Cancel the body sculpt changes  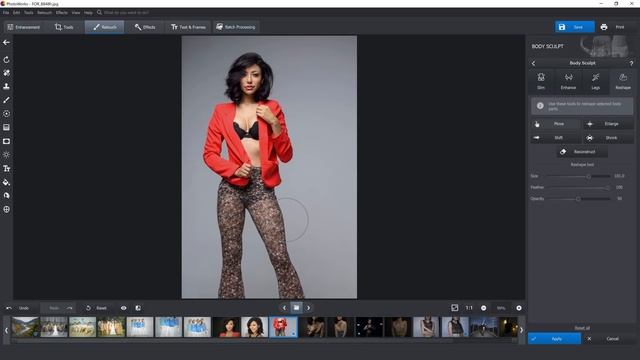pos(609,339)
